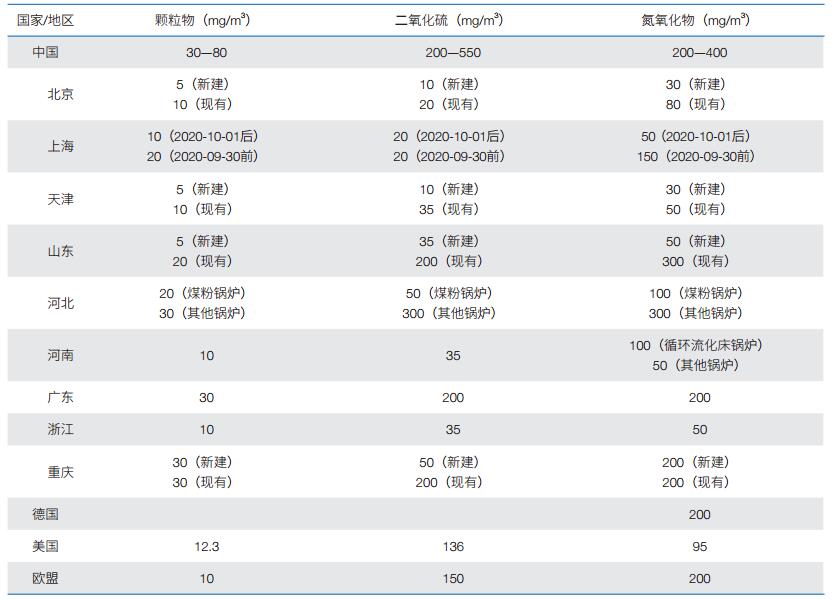Select the 重庆 row label

click(x=61, y=472)
